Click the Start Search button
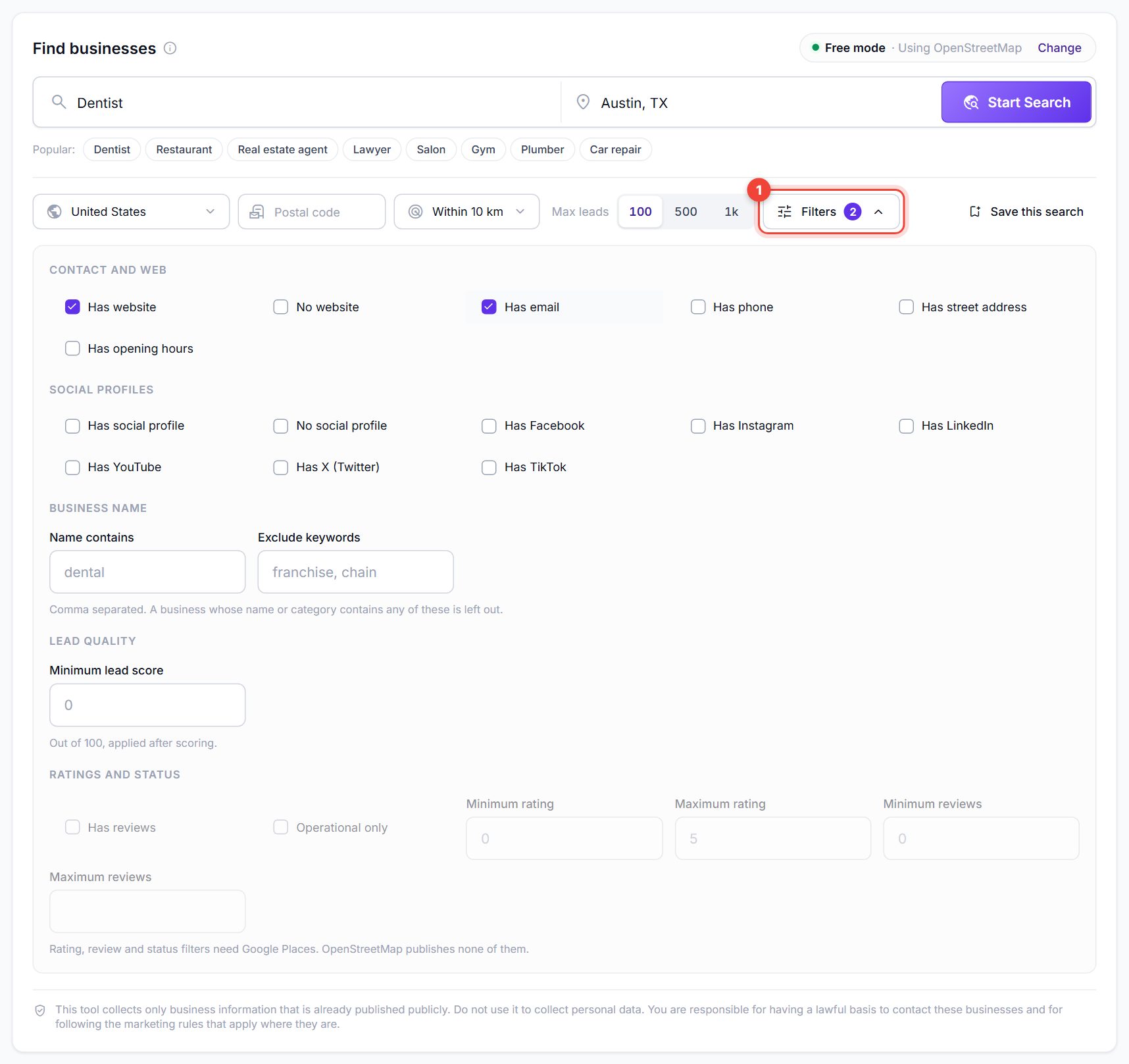The image size is (1129, 1064). click(x=1016, y=102)
